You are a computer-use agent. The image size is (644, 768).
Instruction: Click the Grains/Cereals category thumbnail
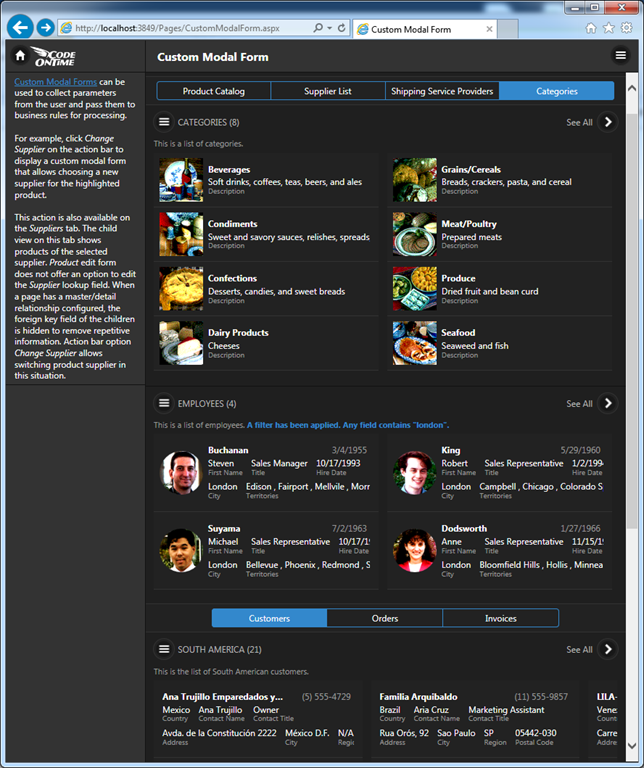tap(414, 180)
